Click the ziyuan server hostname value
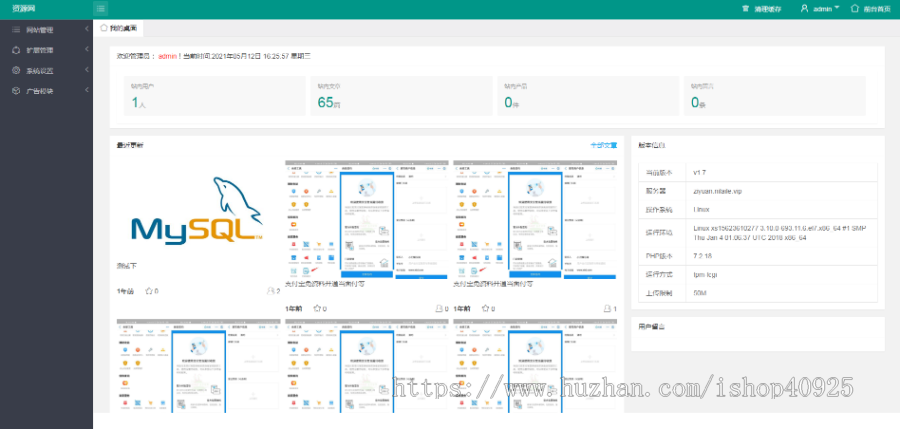 [x=717, y=191]
